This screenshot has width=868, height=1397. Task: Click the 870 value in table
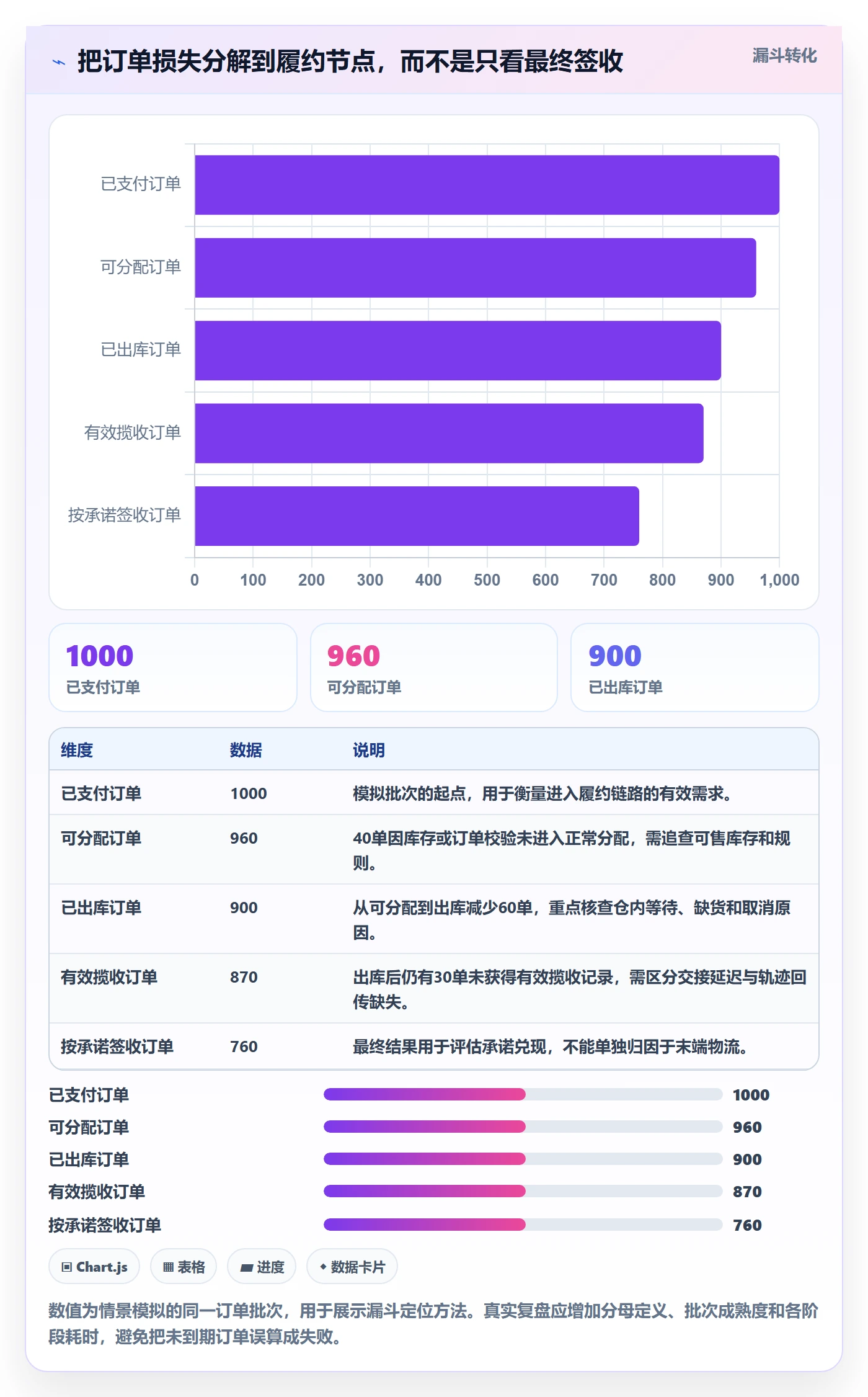pyautogui.click(x=244, y=977)
